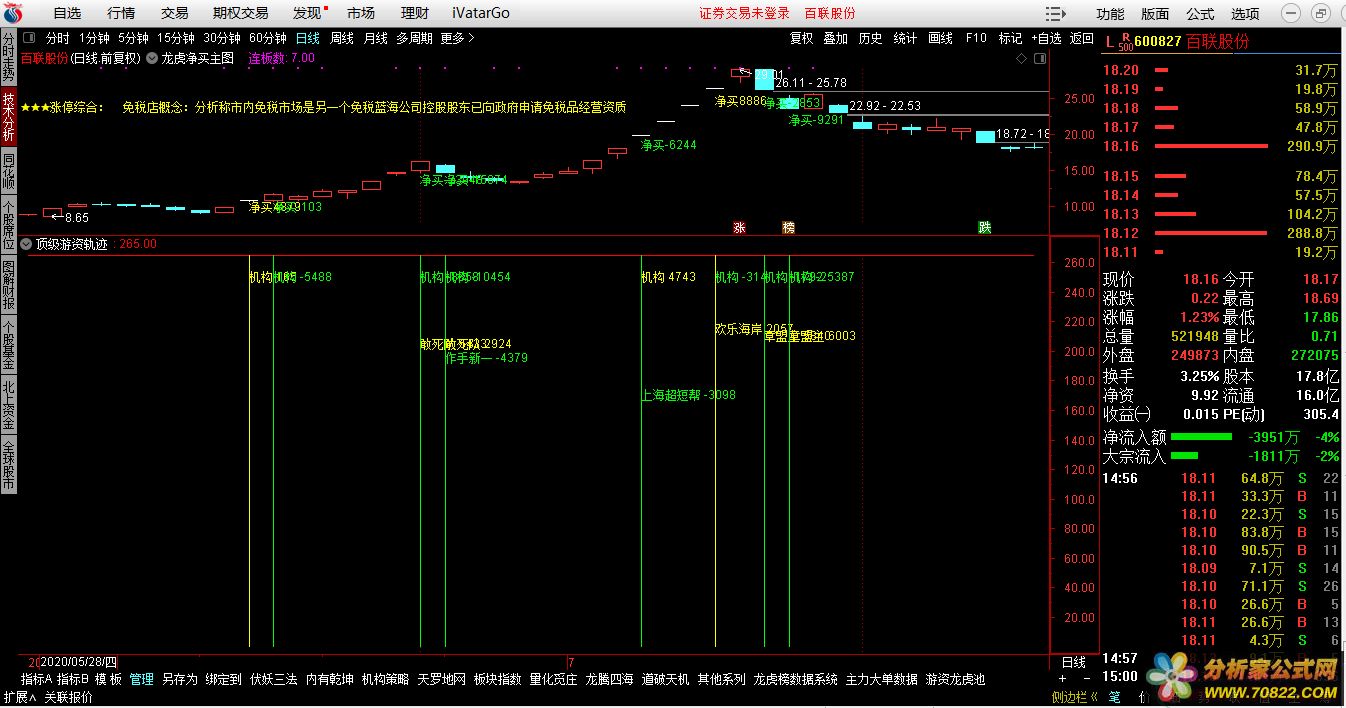This screenshot has height=708, width=1346.
Task: Open 版面 menu
Action: [x=1155, y=13]
